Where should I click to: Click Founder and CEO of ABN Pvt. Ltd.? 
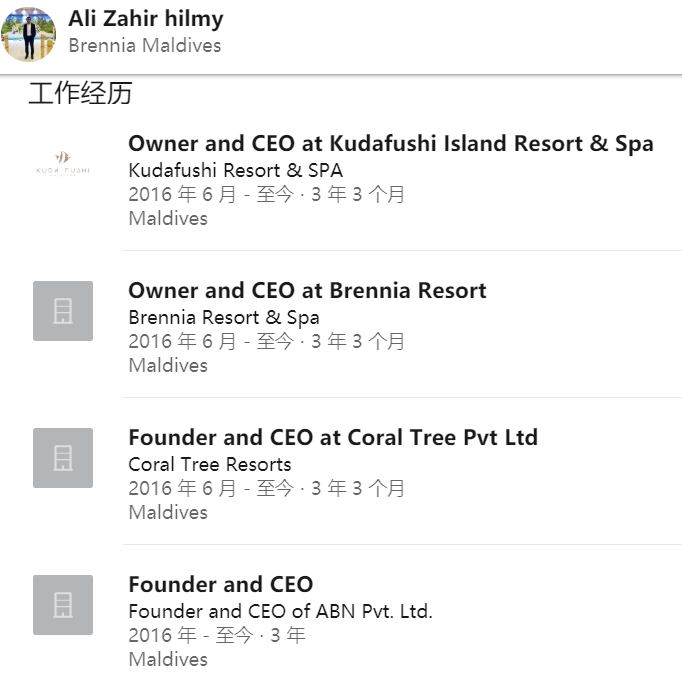pyautogui.click(x=280, y=611)
